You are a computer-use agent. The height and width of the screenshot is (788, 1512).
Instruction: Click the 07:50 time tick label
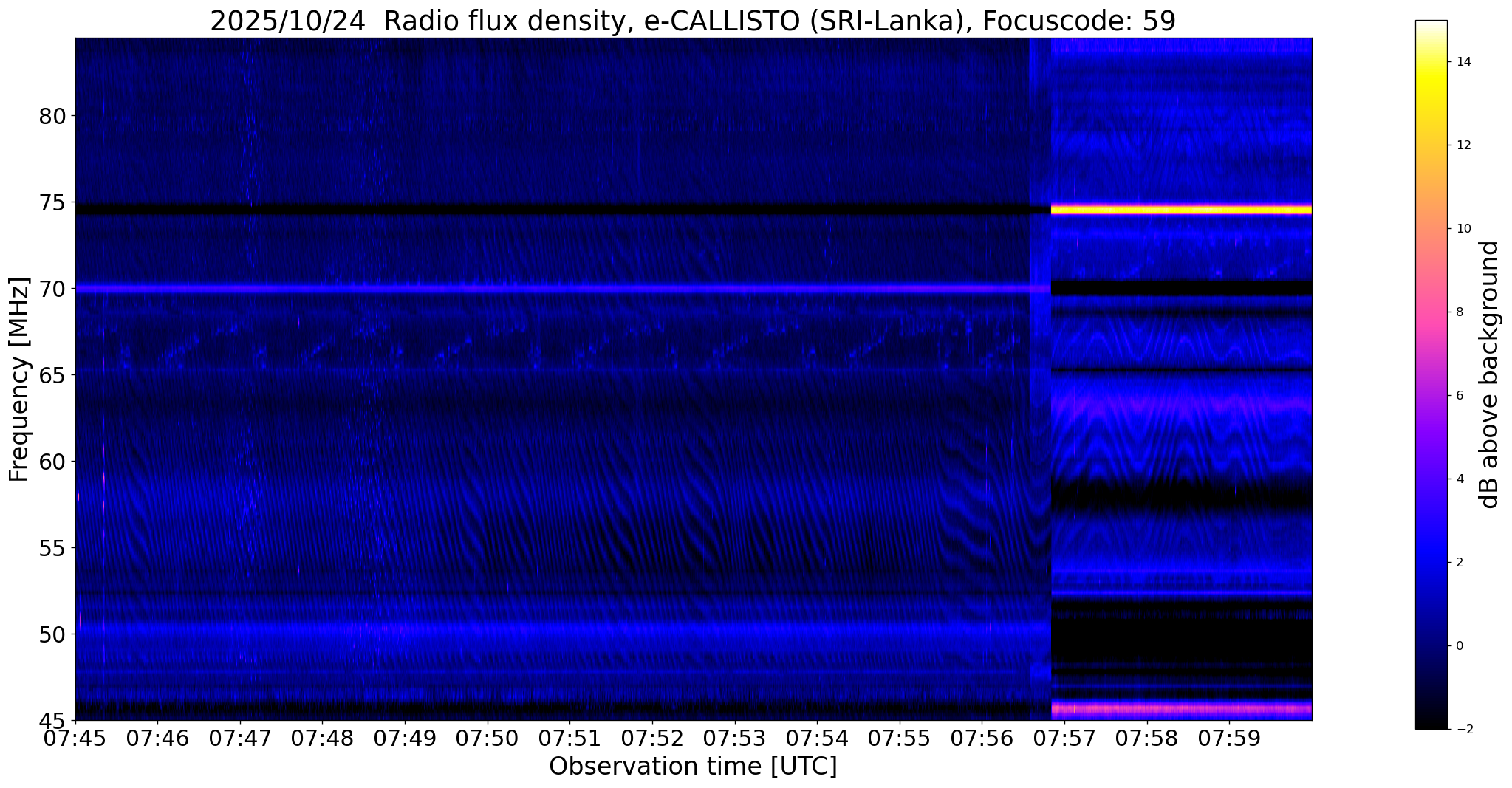coord(488,739)
